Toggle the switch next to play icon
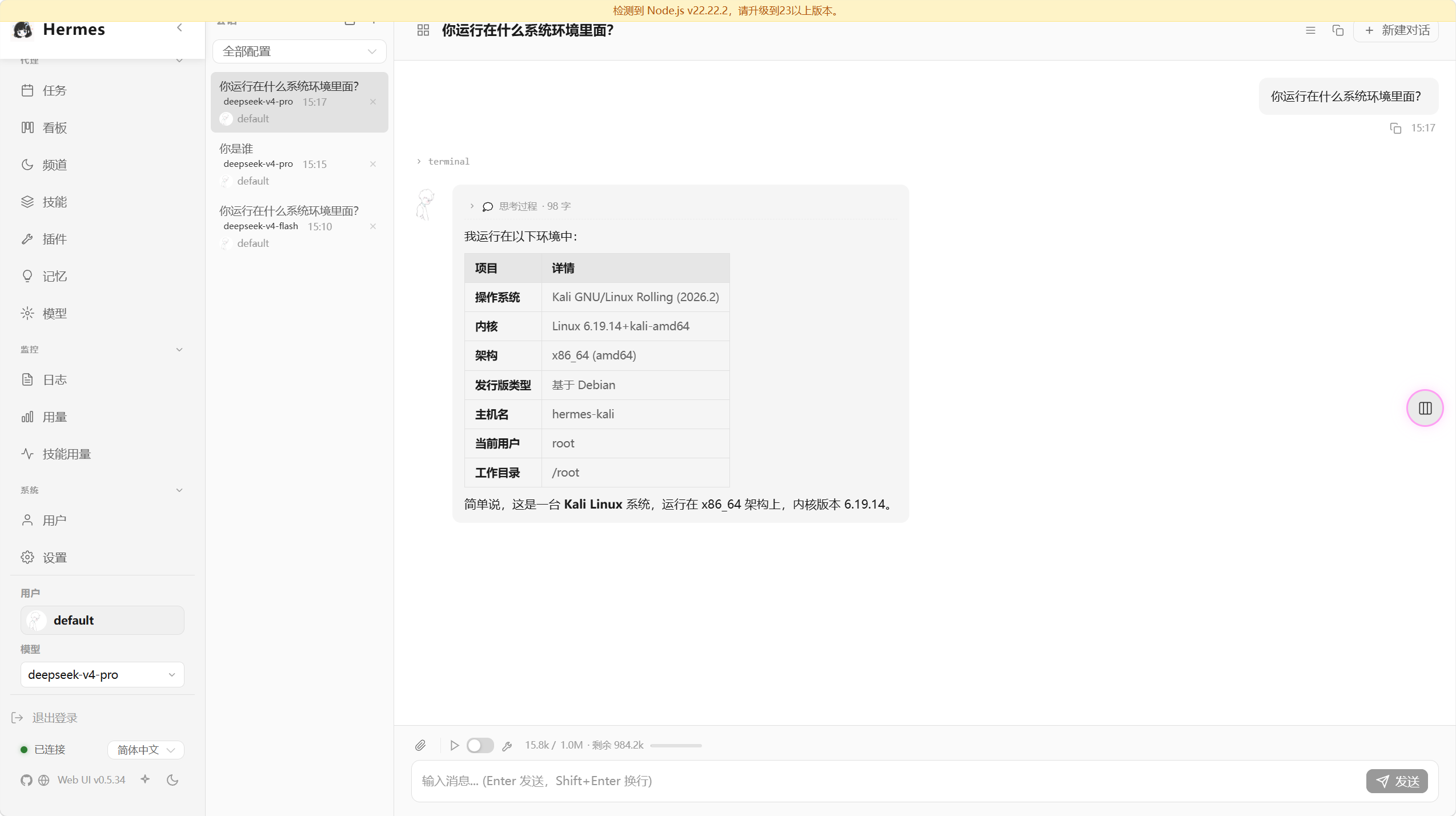Screen dimensions: 1456x816 [480, 745]
